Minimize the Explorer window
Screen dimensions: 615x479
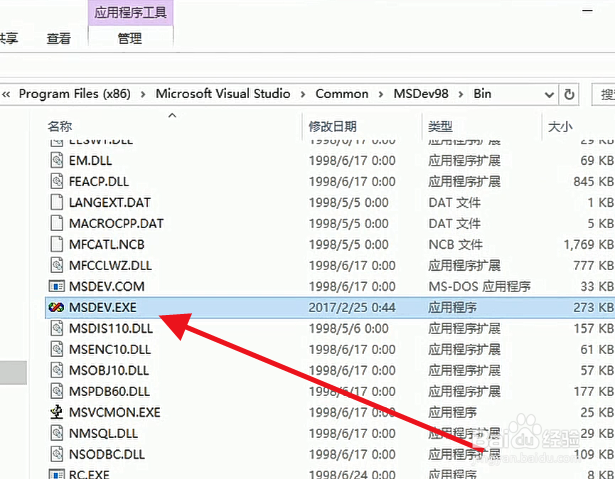click(x=587, y=11)
